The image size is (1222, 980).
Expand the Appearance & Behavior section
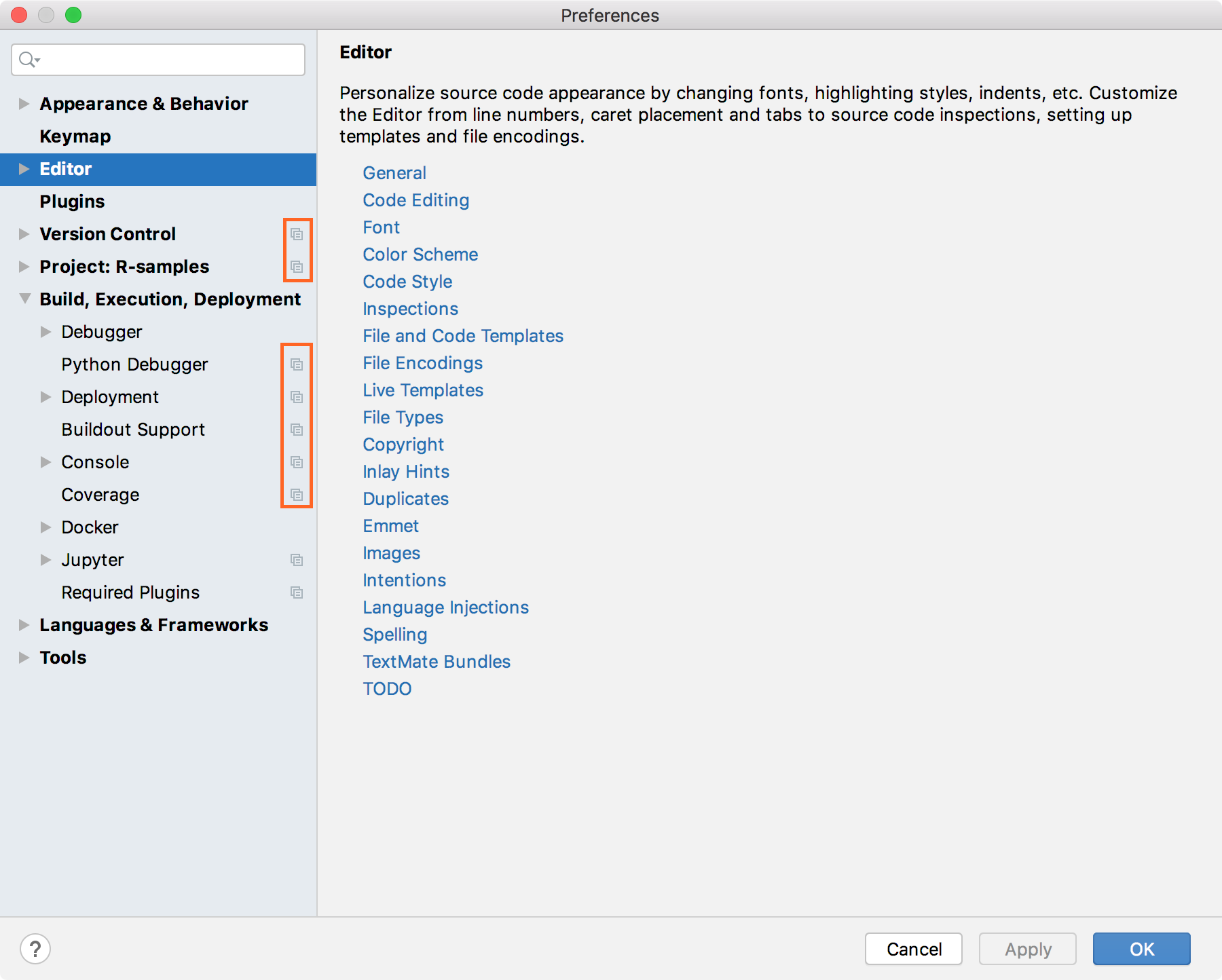click(x=24, y=103)
